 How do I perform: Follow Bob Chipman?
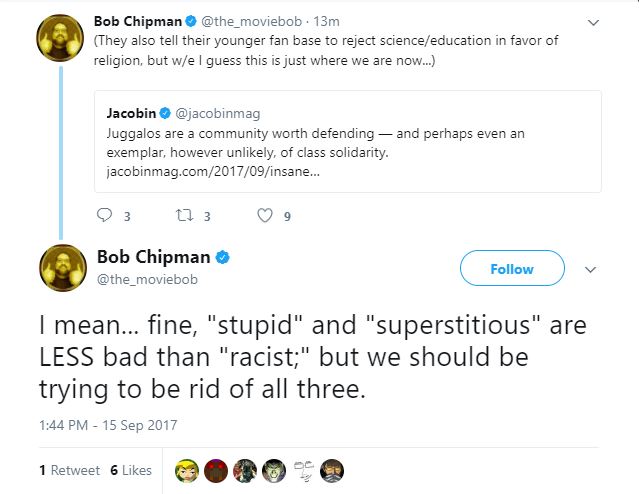[x=512, y=269]
